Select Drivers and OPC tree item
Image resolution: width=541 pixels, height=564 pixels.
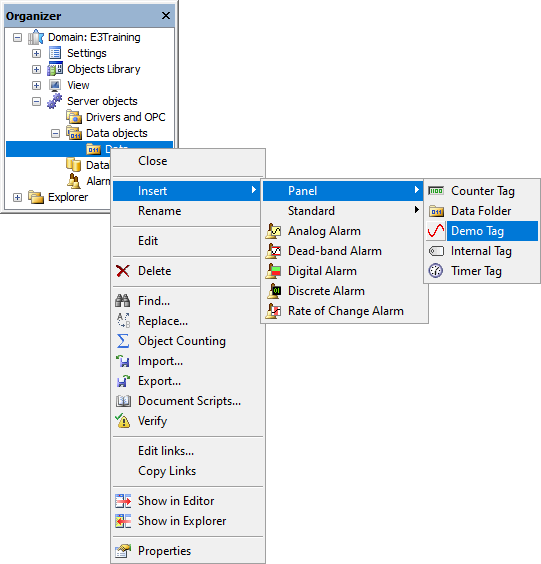pyautogui.click(x=125, y=117)
